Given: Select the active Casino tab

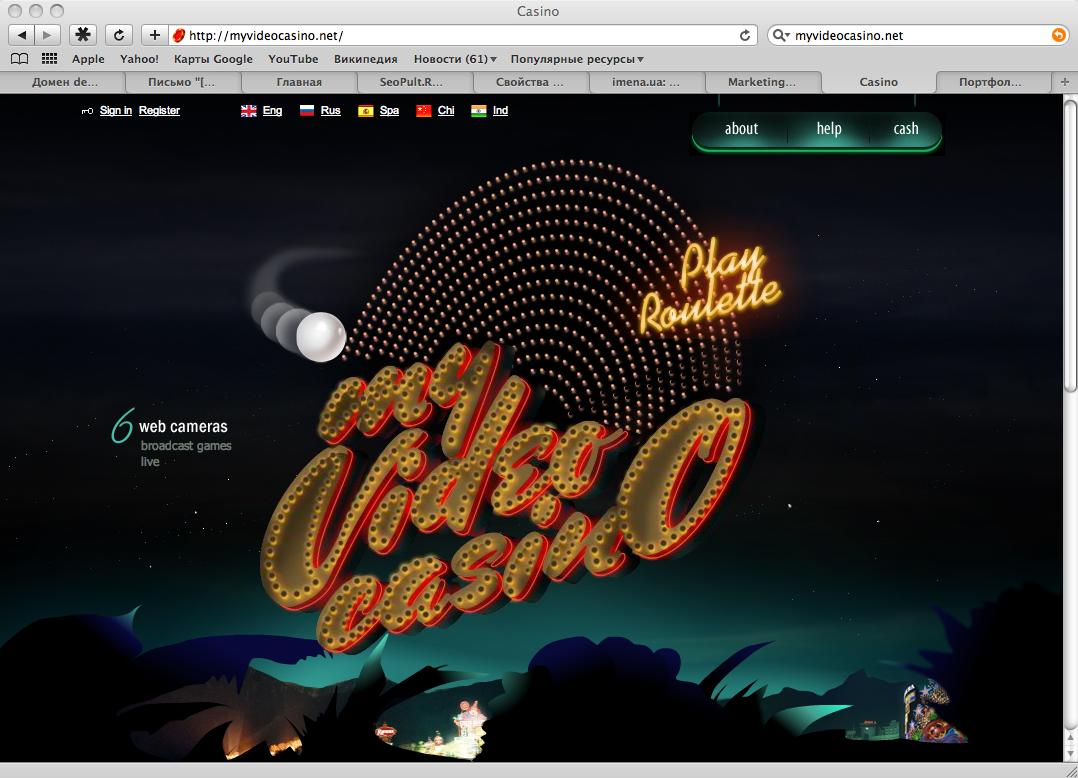Looking at the screenshot, I should pos(879,82).
